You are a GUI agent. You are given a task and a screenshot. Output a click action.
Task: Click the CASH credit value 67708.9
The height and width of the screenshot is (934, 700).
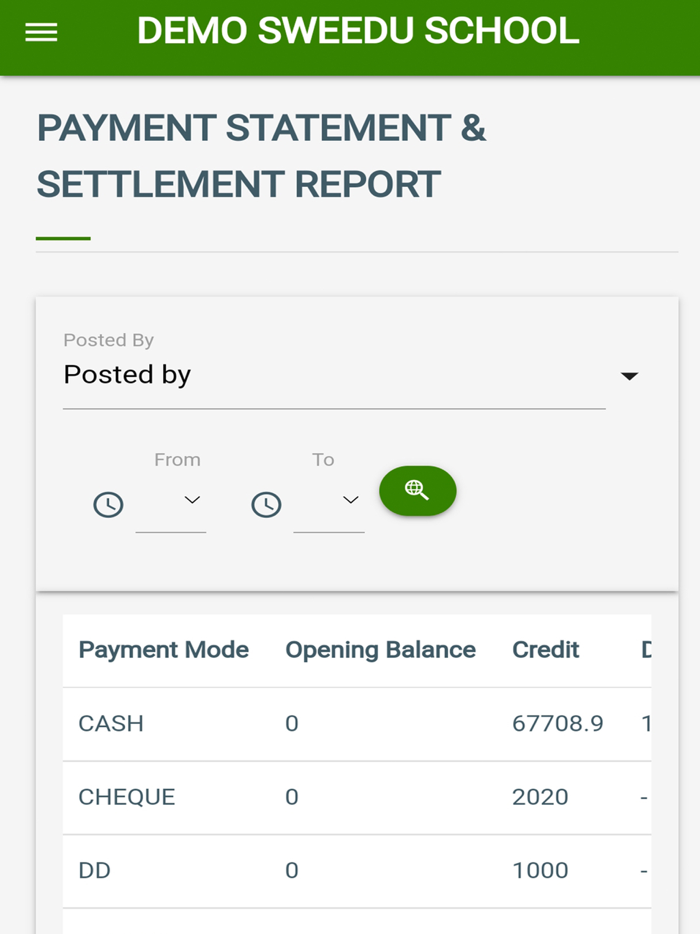[x=557, y=723]
